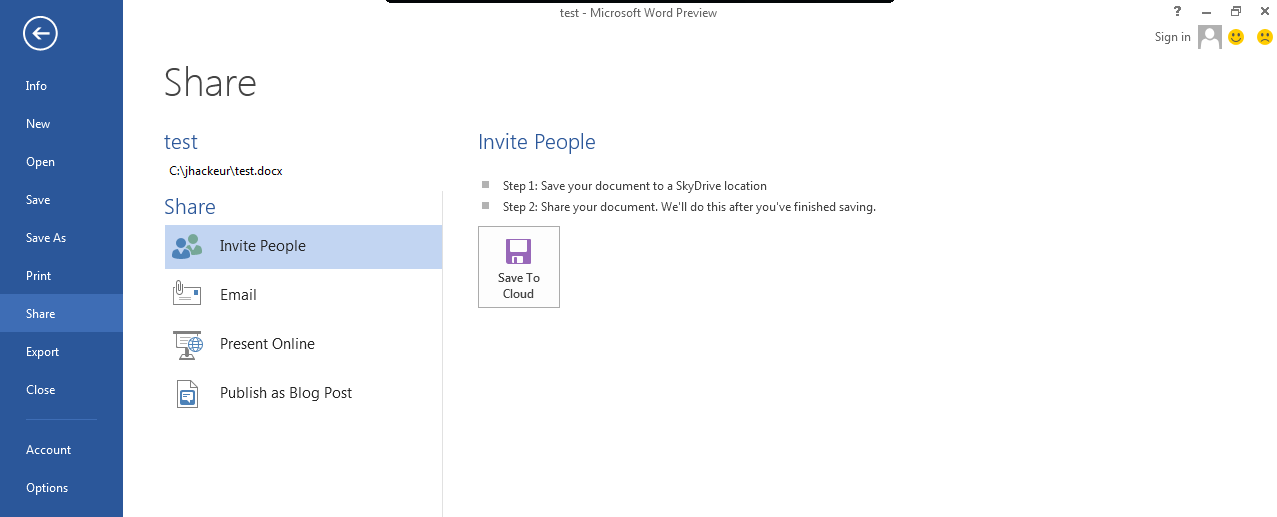Click the Publish as Blog Post page icon
Screen dimensions: 1277x517
coord(187,393)
